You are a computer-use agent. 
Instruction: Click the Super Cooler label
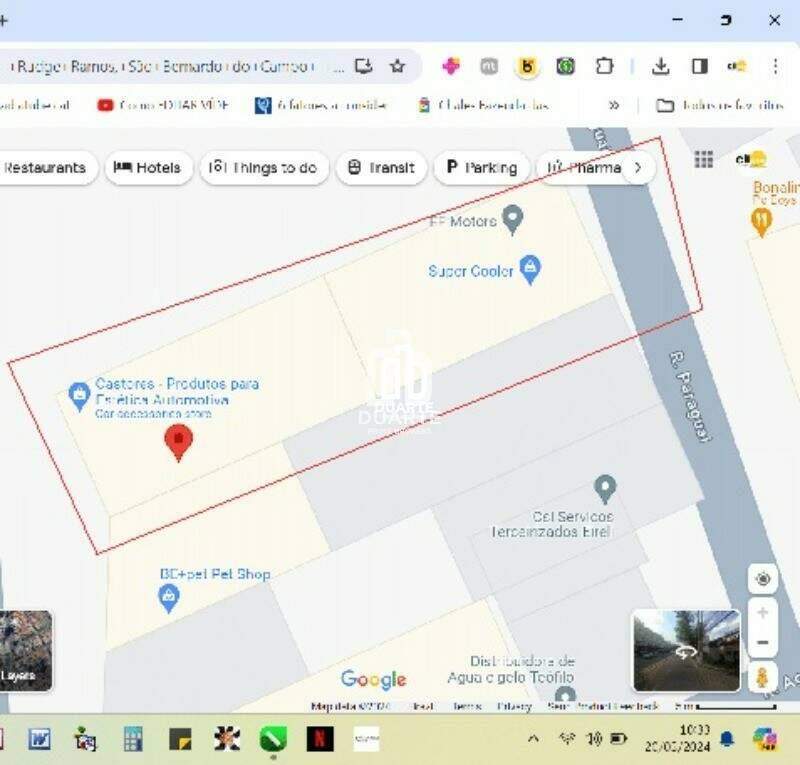tap(470, 271)
